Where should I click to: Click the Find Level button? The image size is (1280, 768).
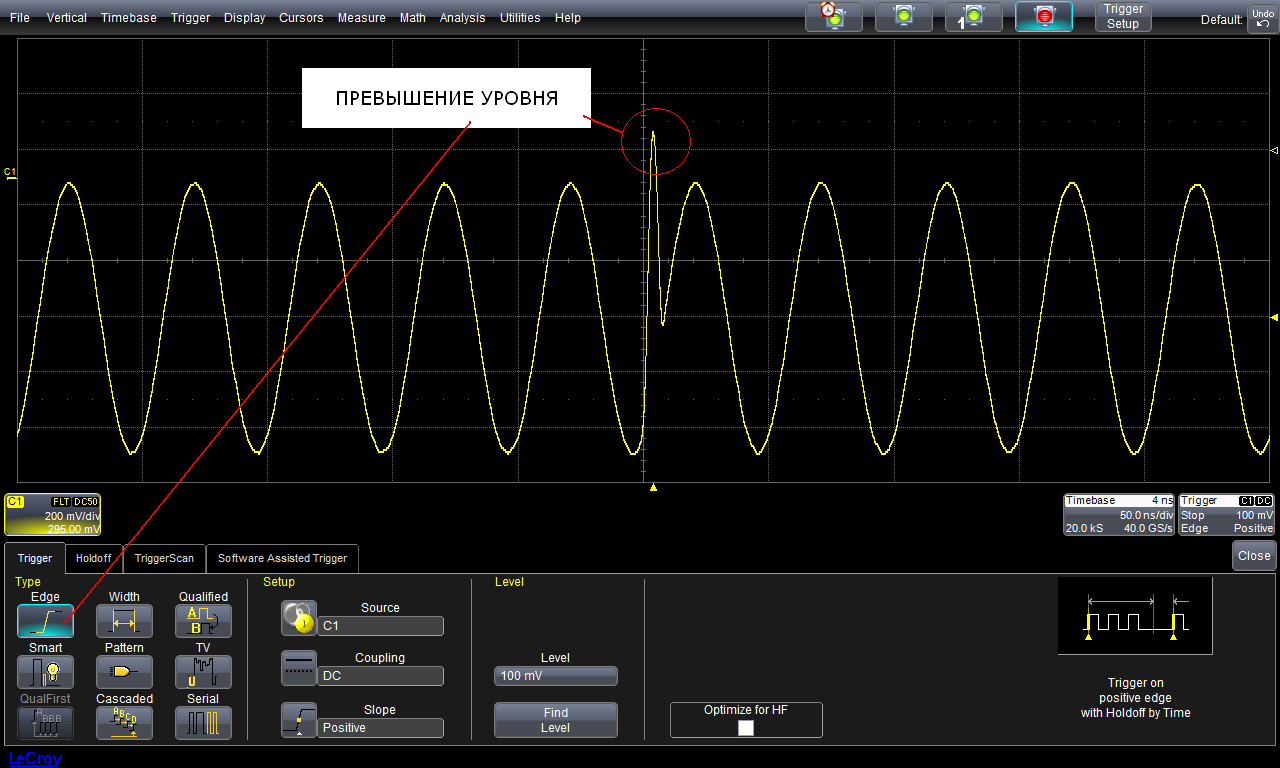point(555,720)
